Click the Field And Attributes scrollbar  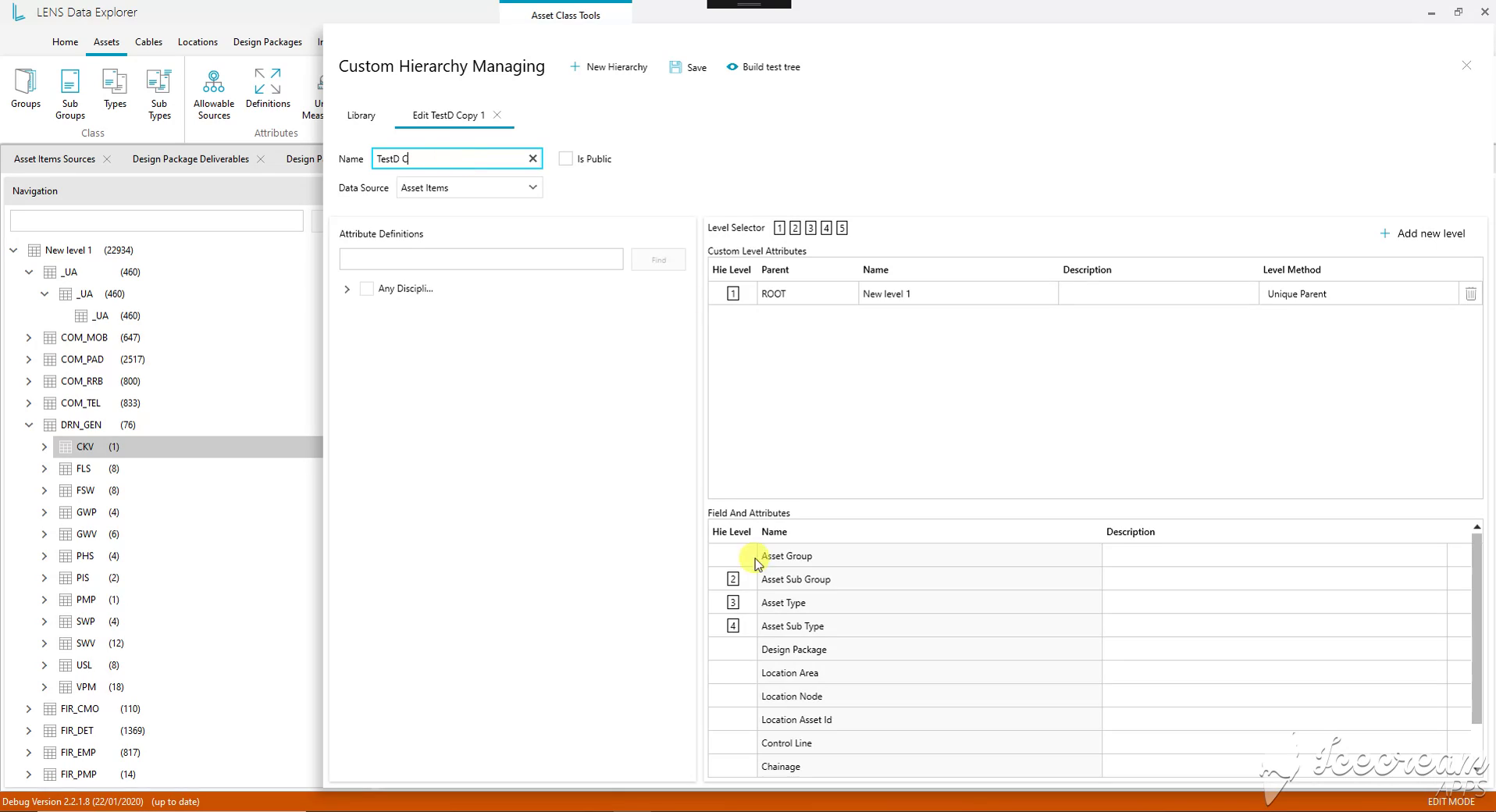click(x=1476, y=629)
